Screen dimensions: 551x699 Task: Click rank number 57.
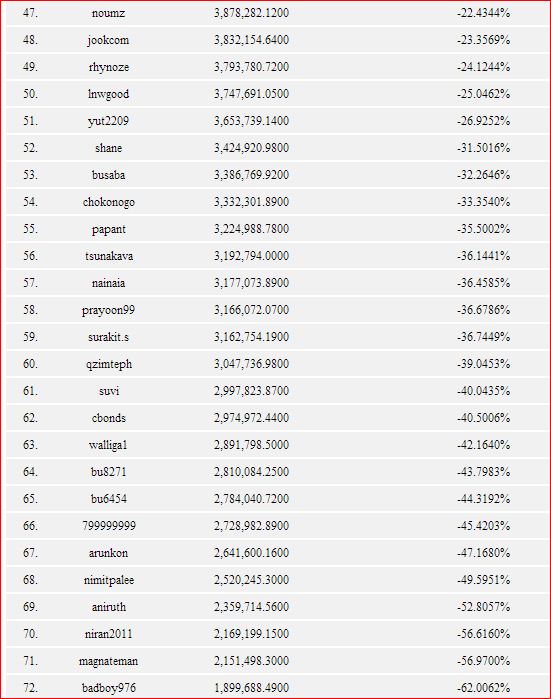(x=30, y=283)
